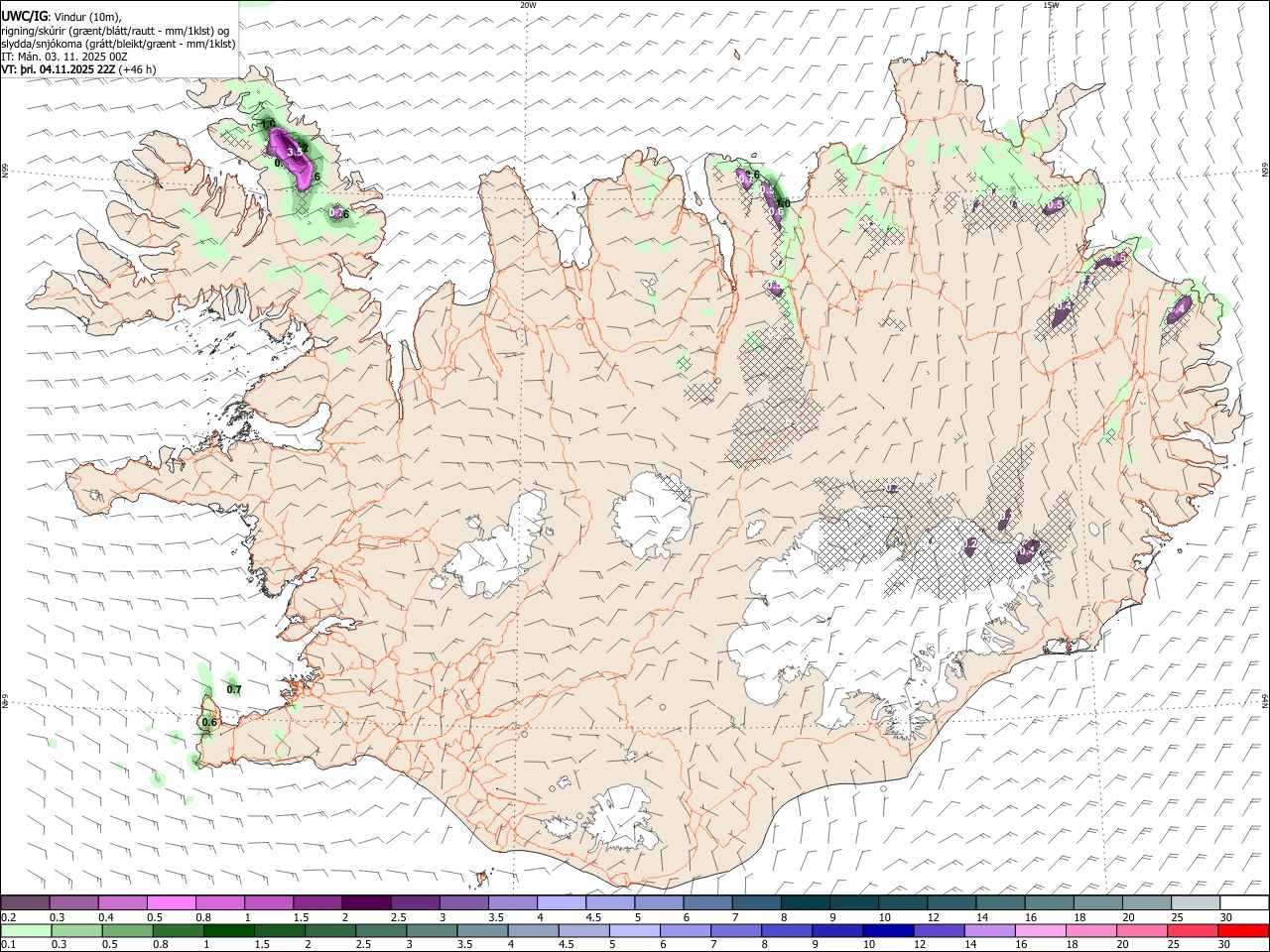Pick the rain-scale swatch between 8 and 9
Viewport: 1270px width, 952px height.
(x=786, y=930)
